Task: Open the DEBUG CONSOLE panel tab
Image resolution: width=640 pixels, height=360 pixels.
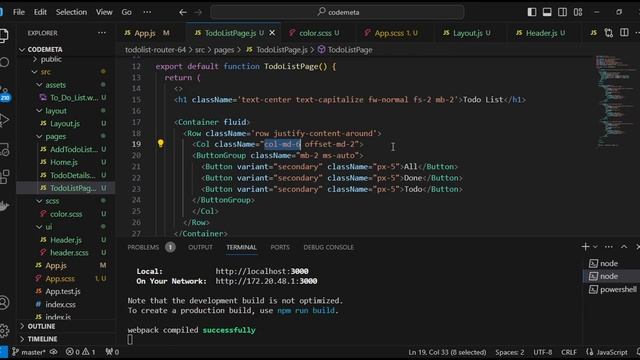Action: coord(329,247)
